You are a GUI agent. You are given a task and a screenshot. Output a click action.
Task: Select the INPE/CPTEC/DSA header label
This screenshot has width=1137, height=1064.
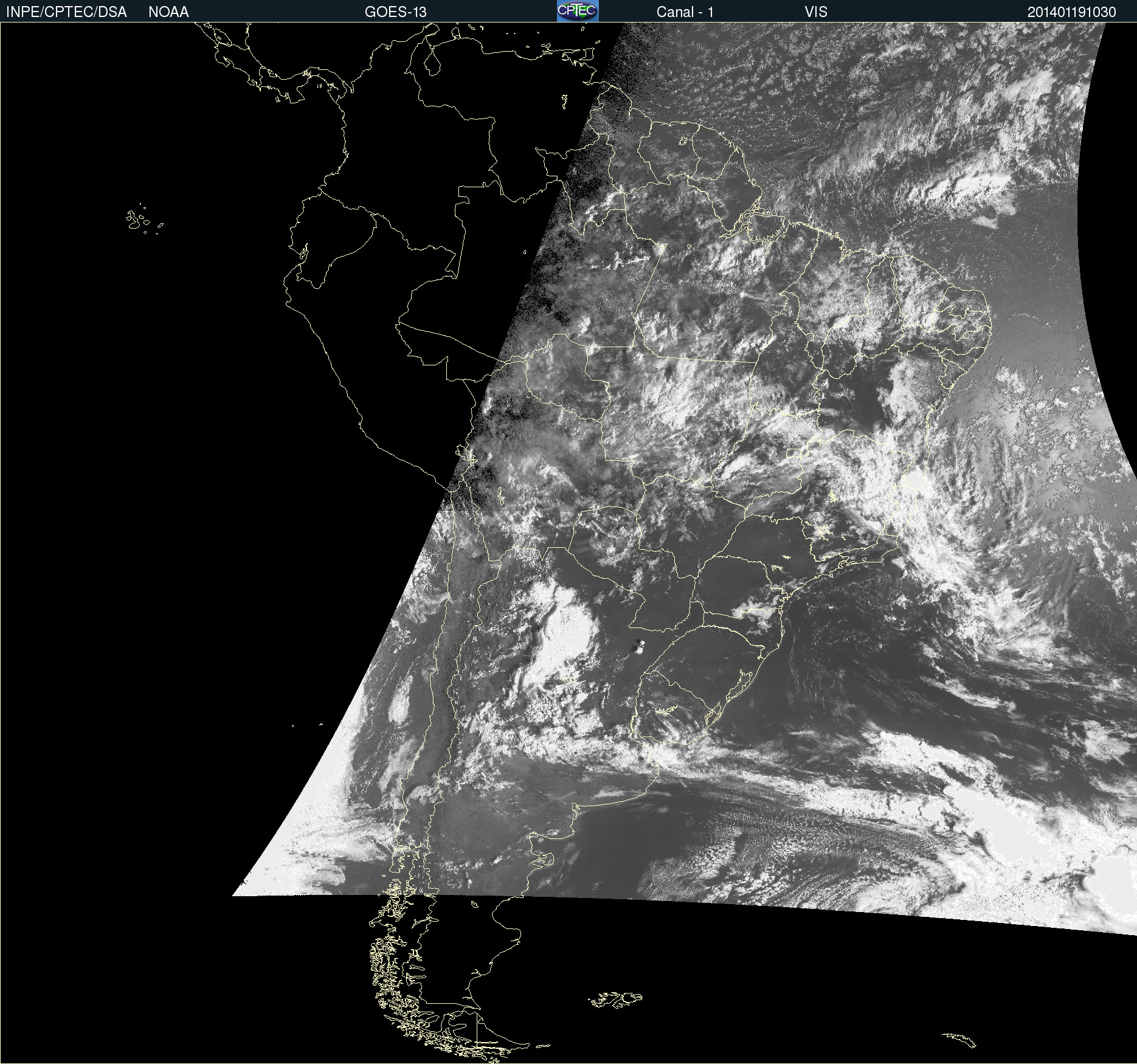point(66,12)
